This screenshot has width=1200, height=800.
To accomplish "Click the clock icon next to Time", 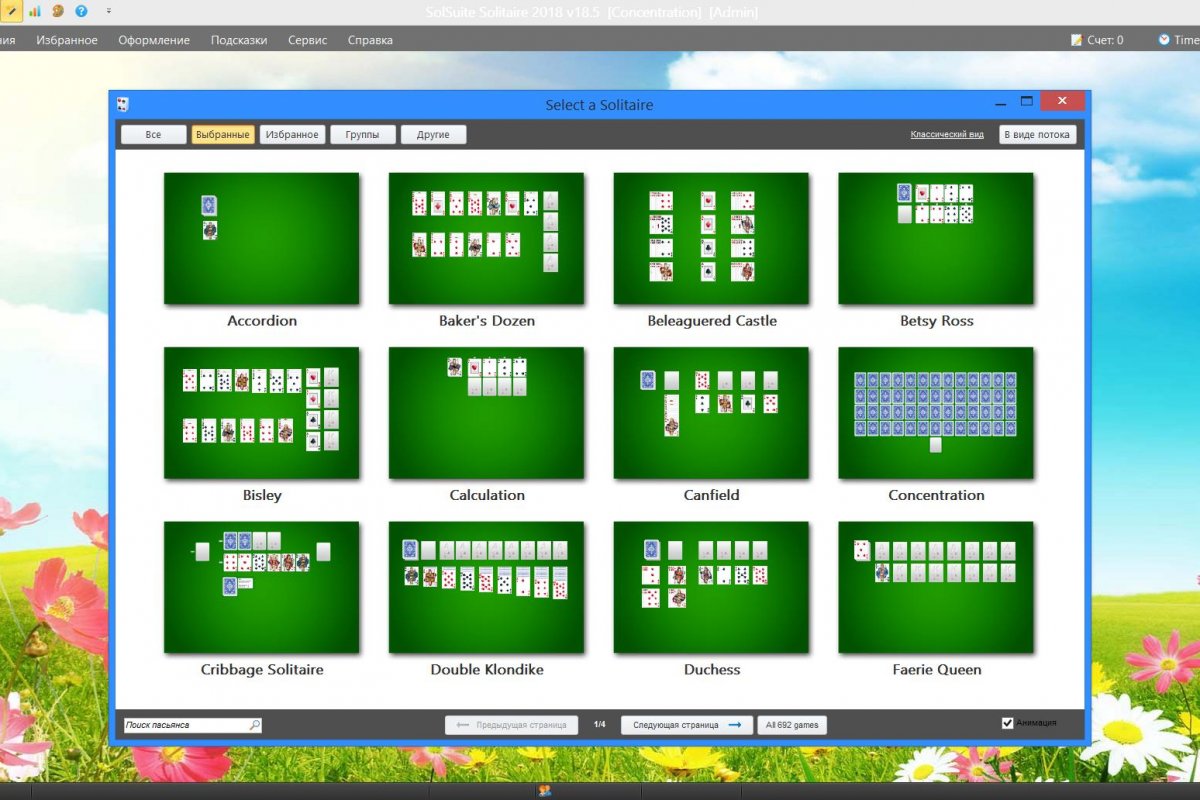I will coord(1164,40).
